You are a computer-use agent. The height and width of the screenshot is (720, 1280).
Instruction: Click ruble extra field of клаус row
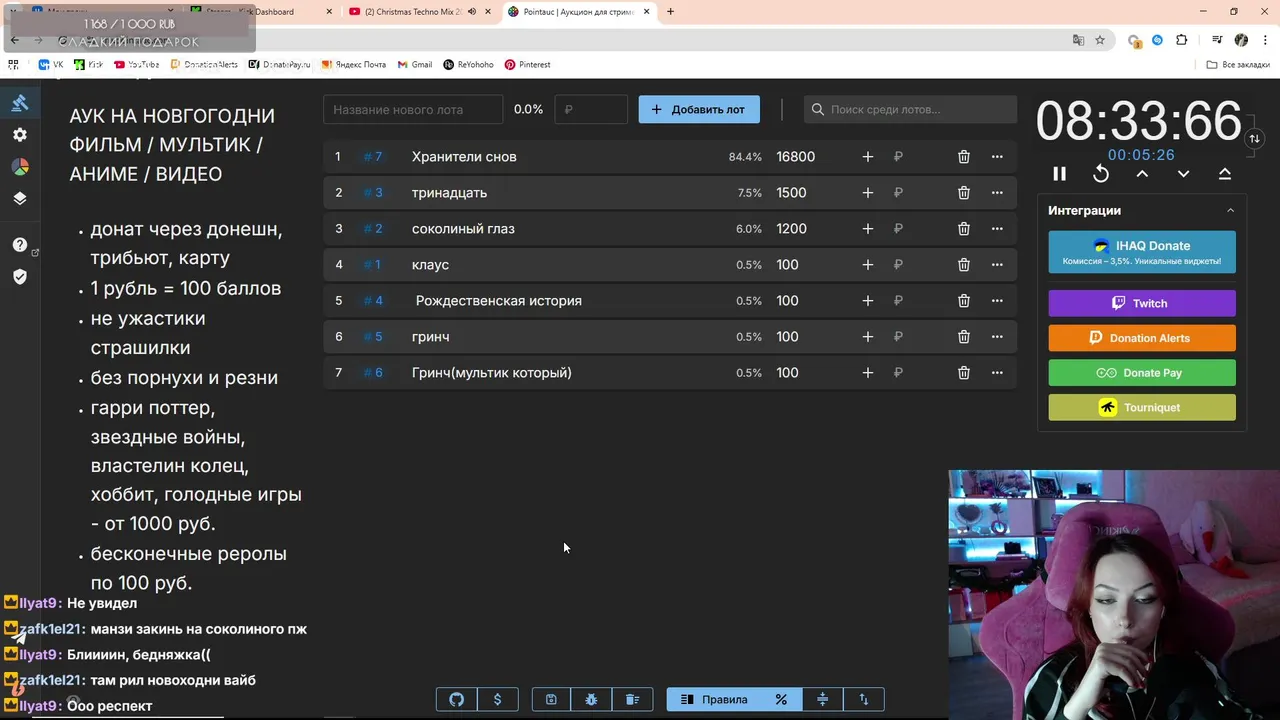click(x=898, y=265)
